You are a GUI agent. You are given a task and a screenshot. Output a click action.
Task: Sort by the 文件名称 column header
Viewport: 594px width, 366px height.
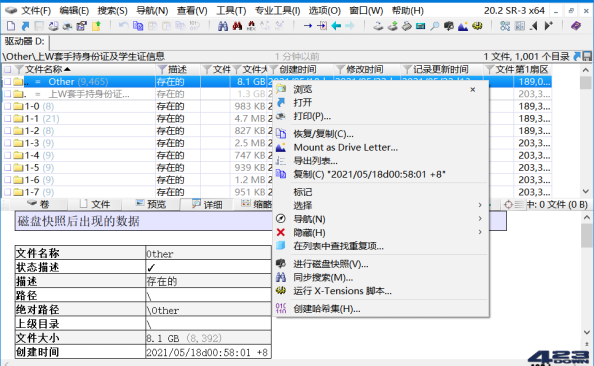pos(47,69)
